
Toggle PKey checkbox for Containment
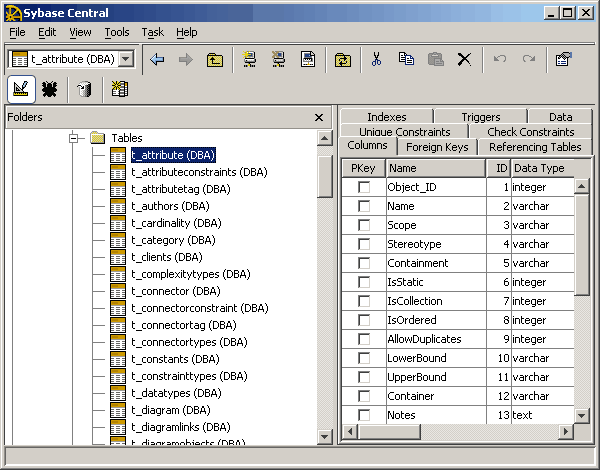[364, 263]
